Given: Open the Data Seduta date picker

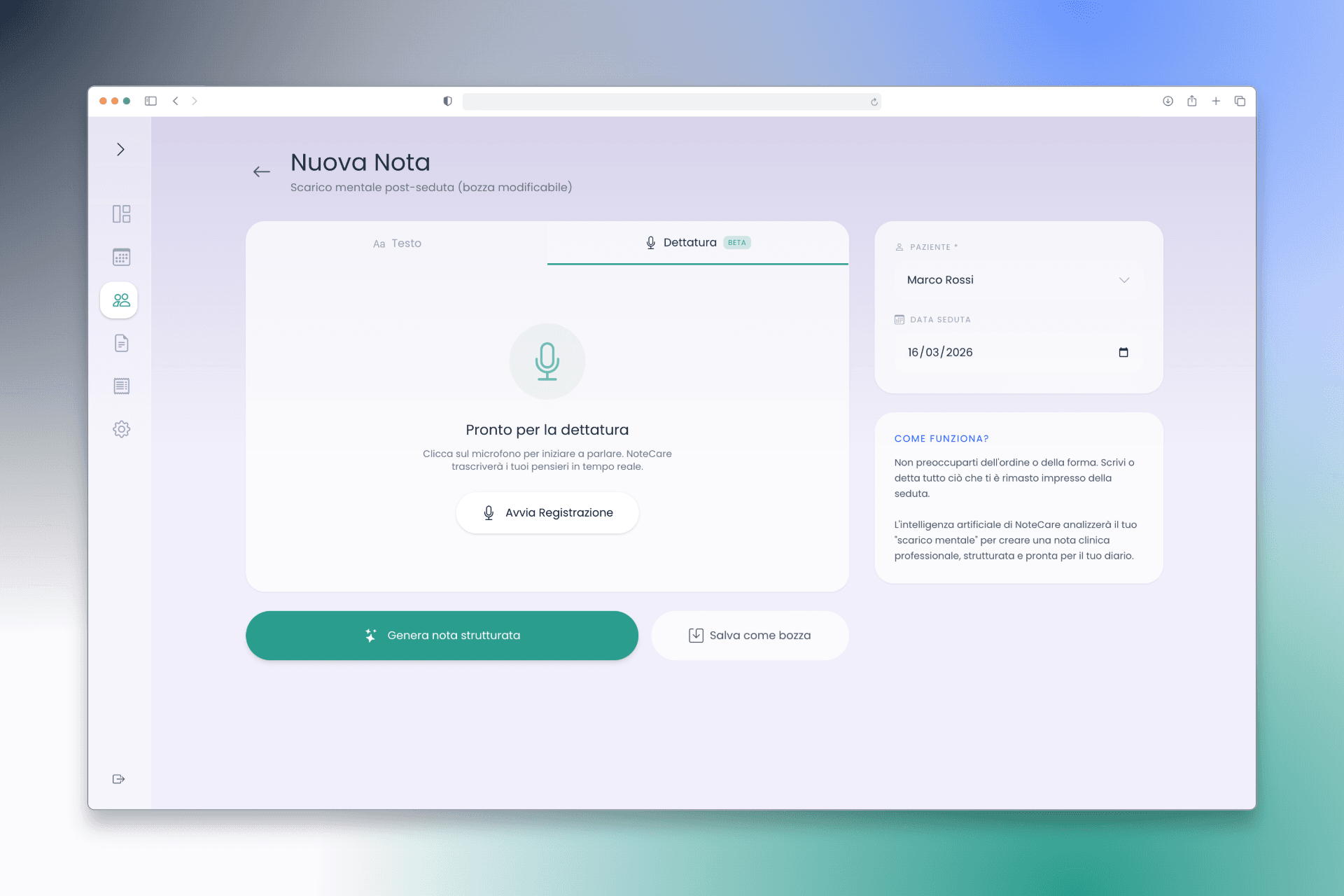Looking at the screenshot, I should point(1123,352).
